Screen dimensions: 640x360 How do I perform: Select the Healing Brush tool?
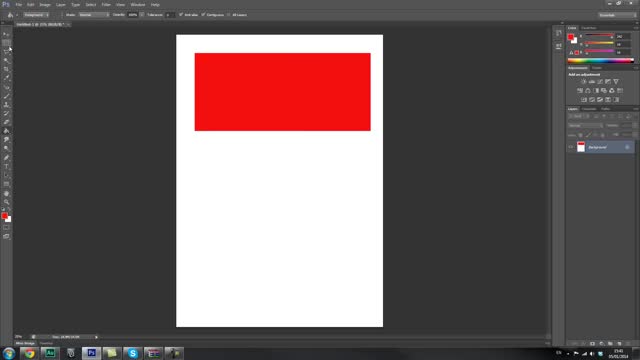click(x=6, y=87)
